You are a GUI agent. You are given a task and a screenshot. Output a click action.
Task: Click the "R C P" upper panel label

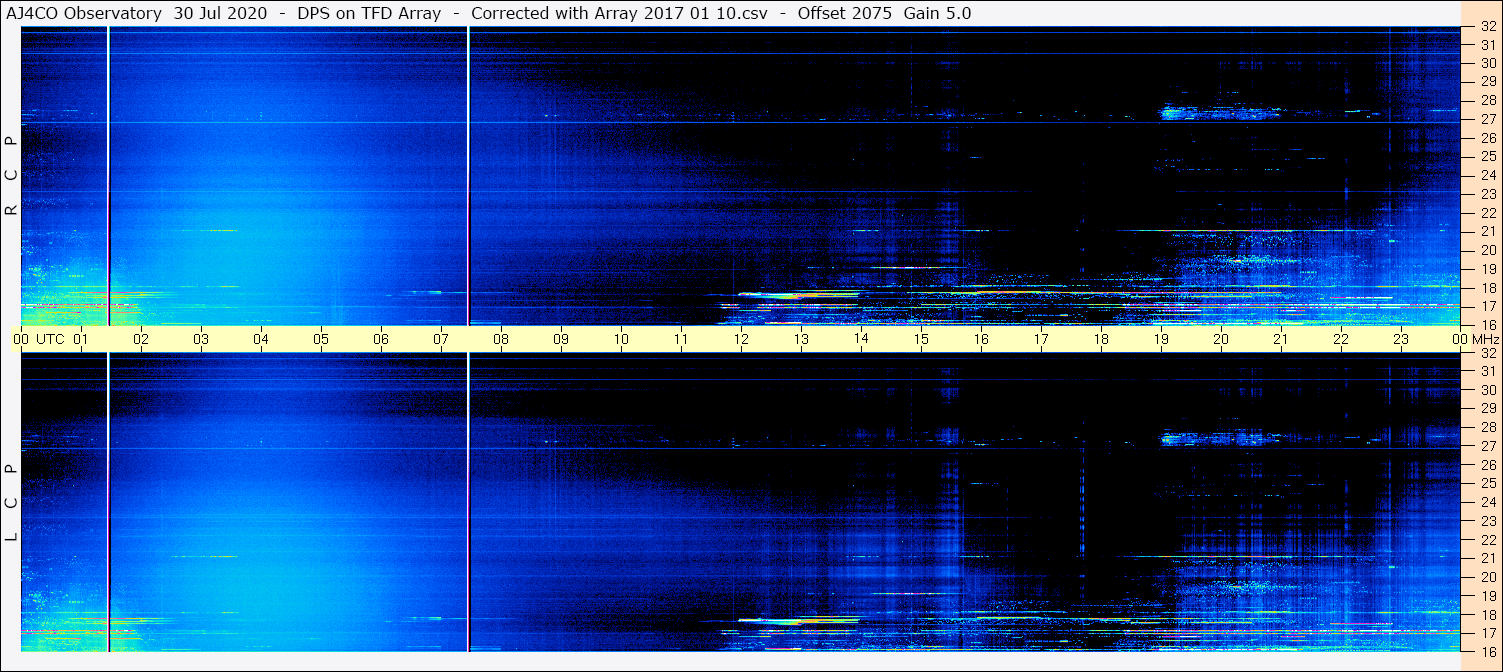point(11,176)
